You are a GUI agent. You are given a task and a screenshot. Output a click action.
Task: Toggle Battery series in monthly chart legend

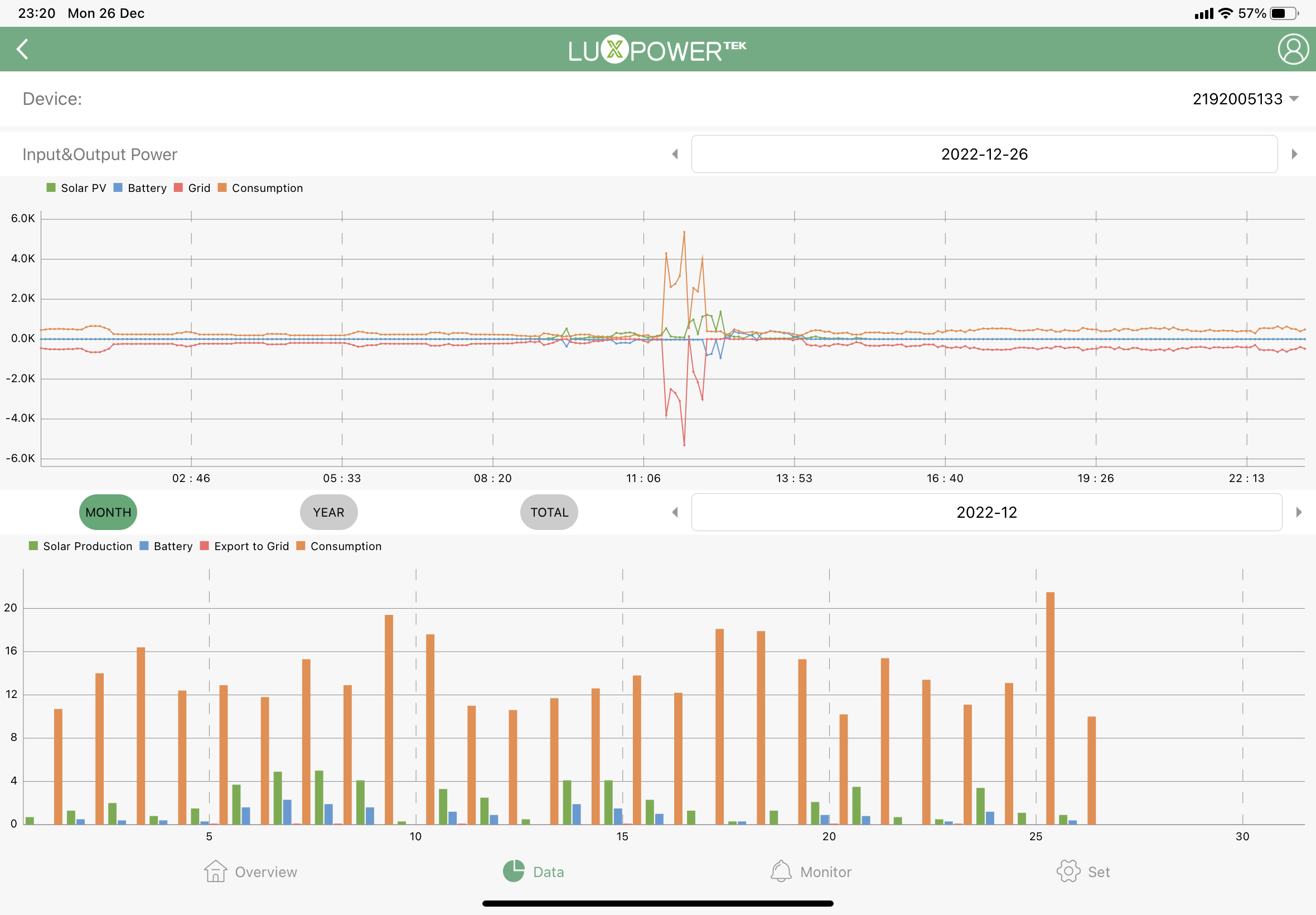[166, 546]
